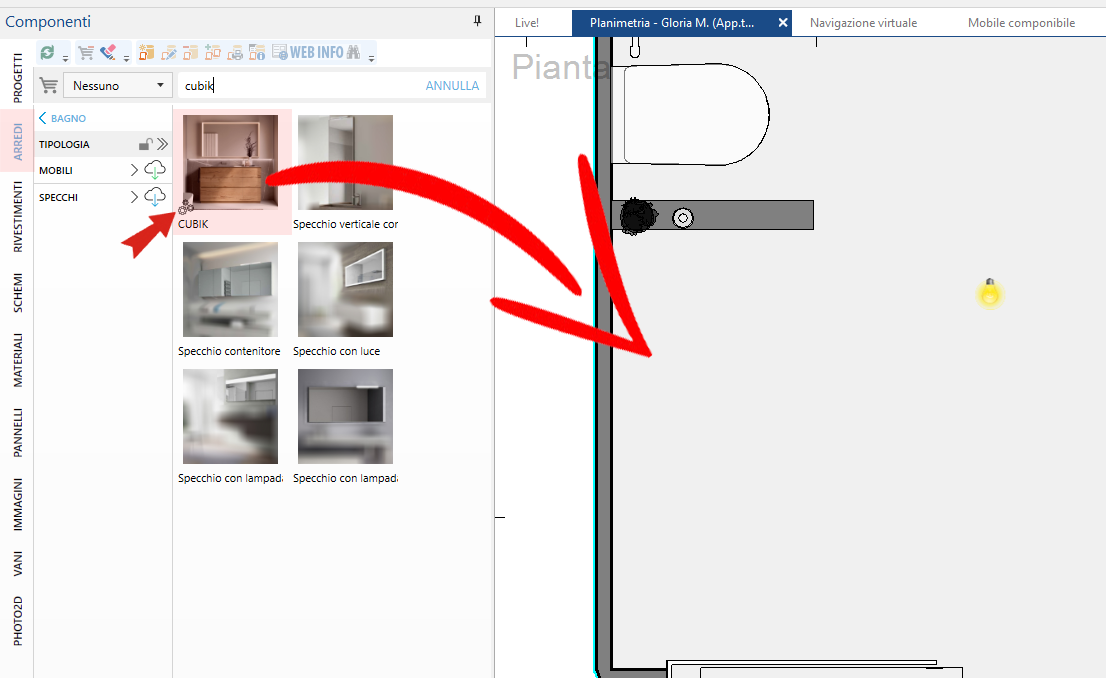Open the ARREDI side tab

coord(18,141)
